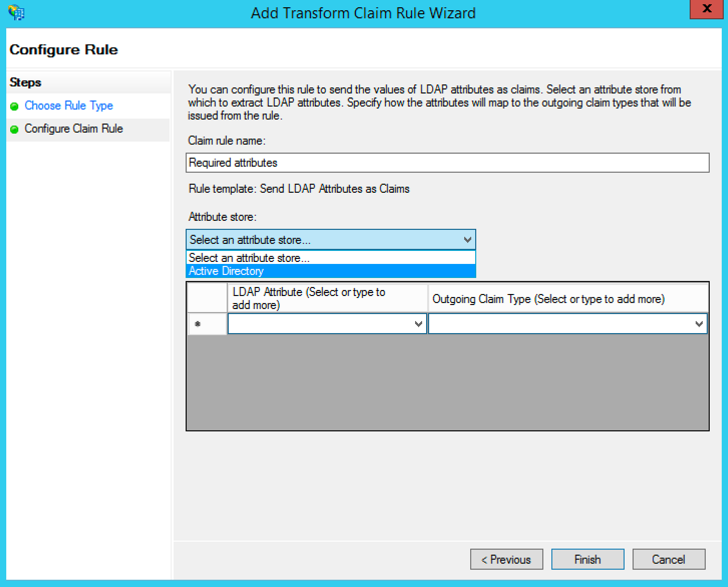Collapse the Attribute store dropdown arrow
This screenshot has width=728, height=587.
pyautogui.click(x=467, y=240)
